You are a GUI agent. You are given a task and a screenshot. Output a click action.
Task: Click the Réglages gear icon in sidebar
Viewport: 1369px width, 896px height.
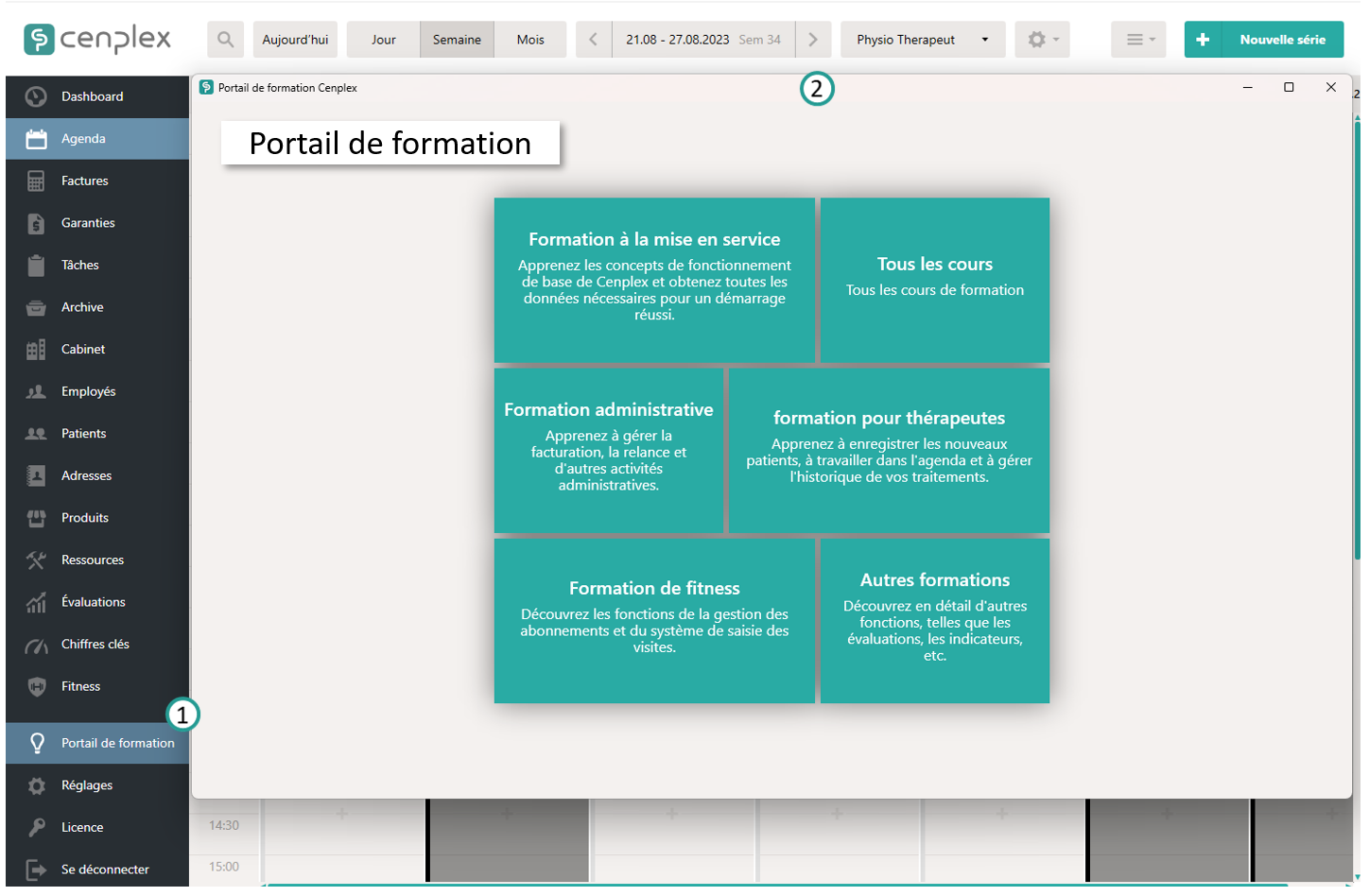click(36, 786)
